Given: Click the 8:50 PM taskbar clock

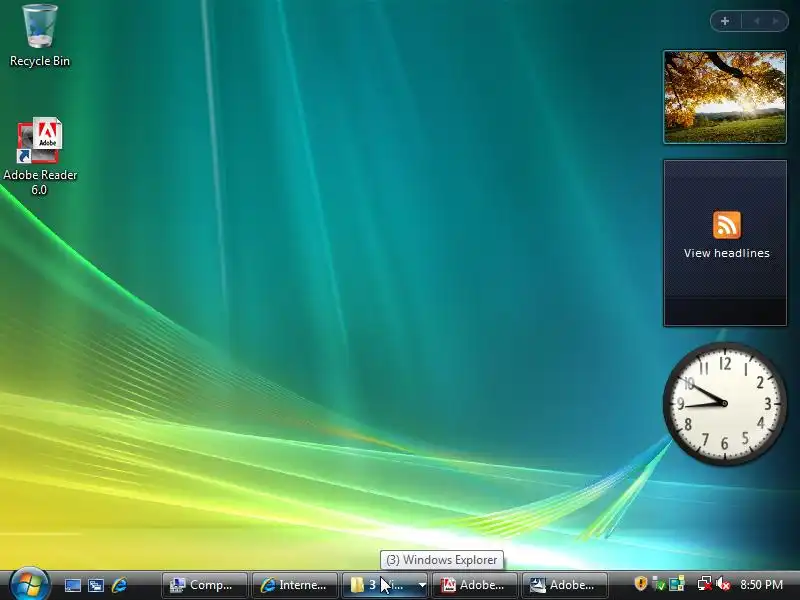Looking at the screenshot, I should [x=761, y=585].
